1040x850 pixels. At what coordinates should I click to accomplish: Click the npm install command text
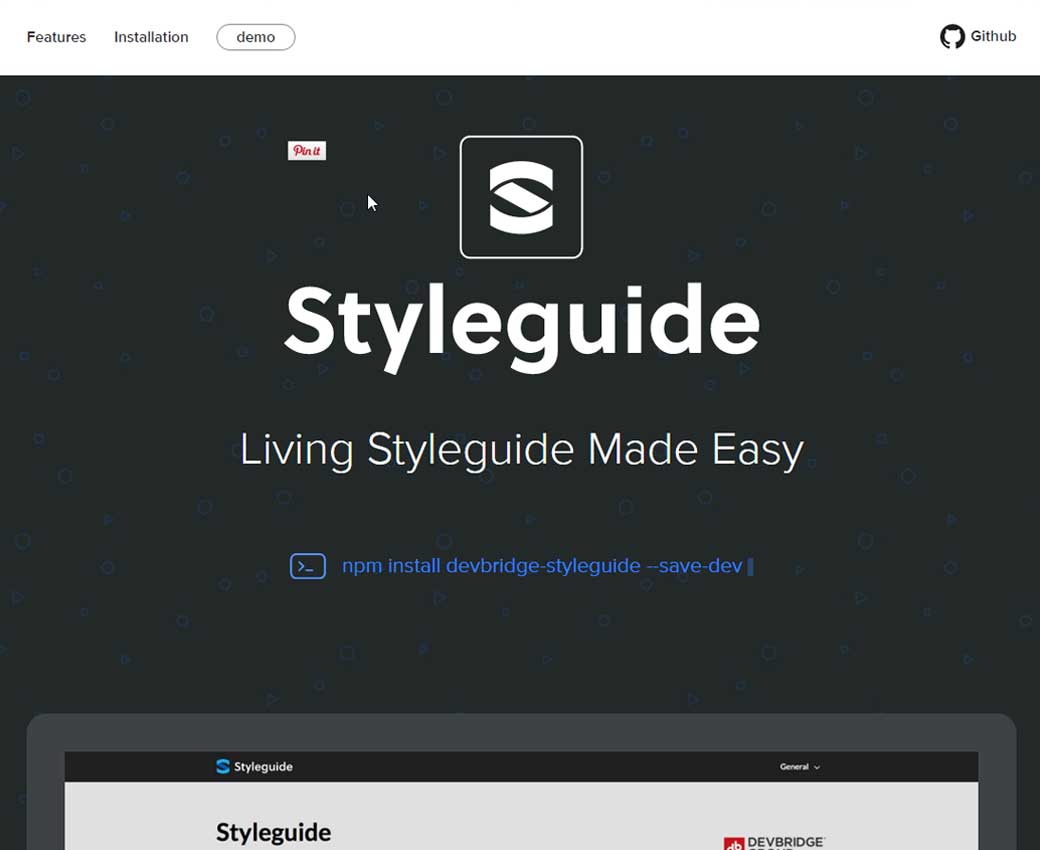[x=542, y=566]
